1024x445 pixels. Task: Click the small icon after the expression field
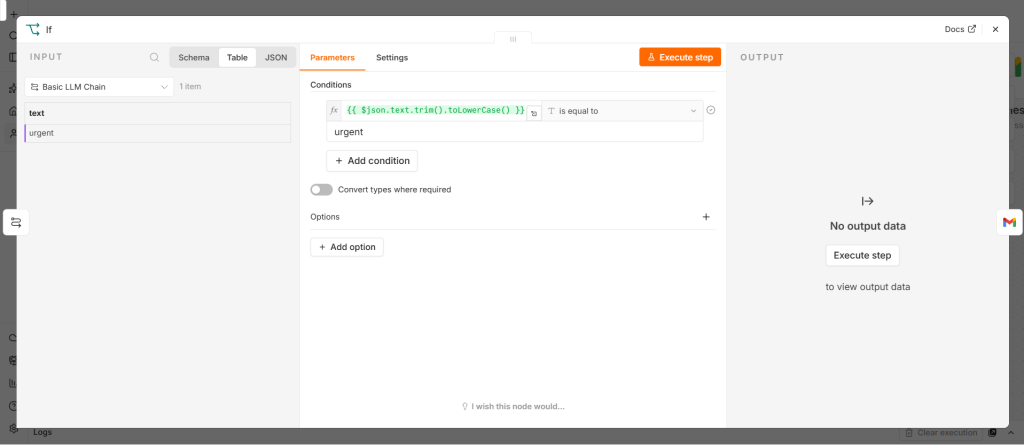coord(534,113)
